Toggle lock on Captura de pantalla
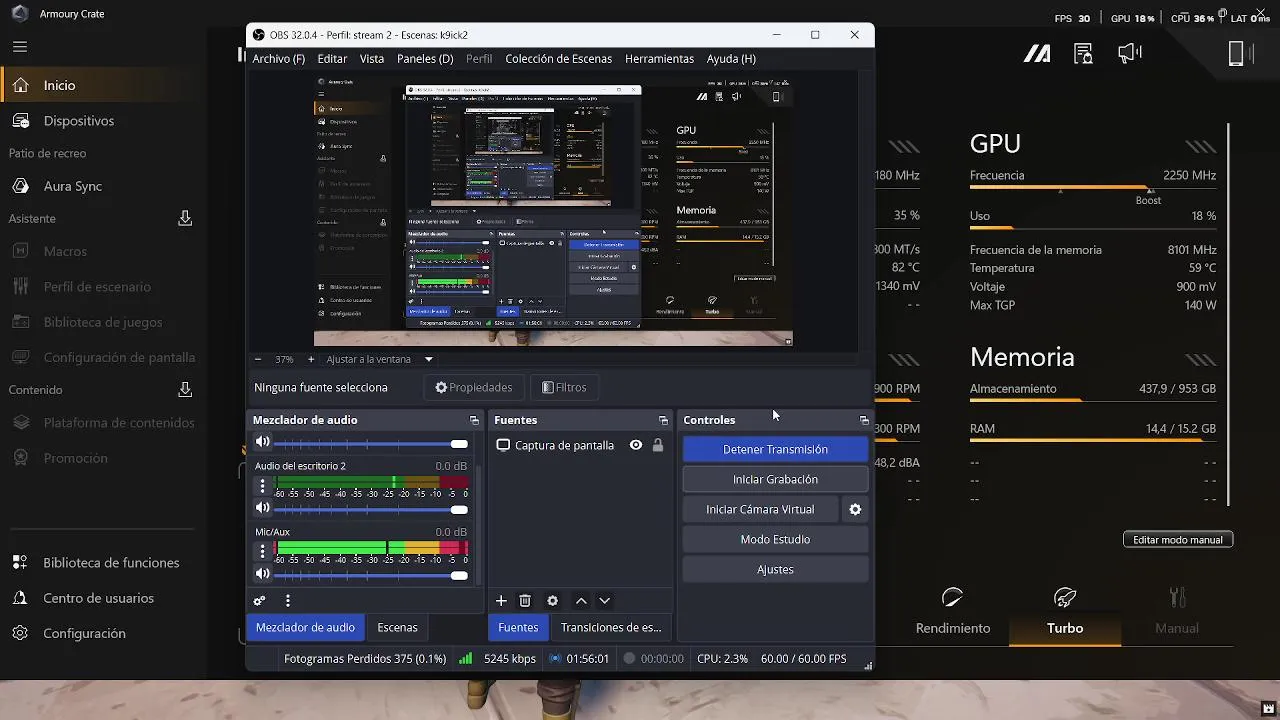 pos(658,445)
